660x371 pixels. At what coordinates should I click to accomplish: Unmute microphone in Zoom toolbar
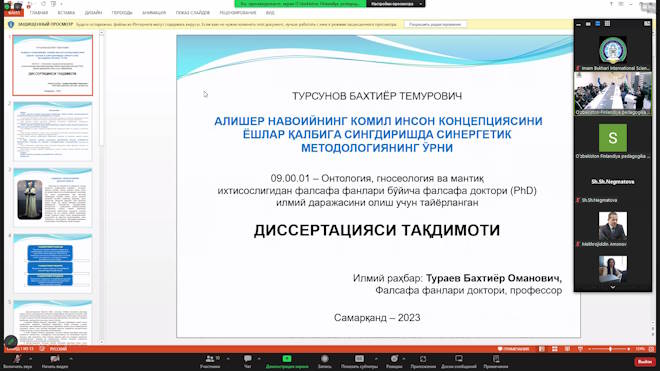tap(17, 361)
